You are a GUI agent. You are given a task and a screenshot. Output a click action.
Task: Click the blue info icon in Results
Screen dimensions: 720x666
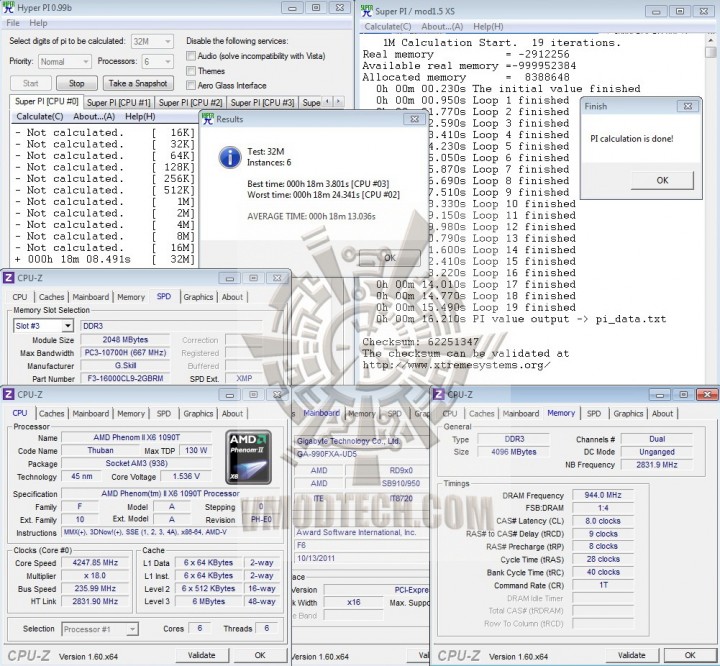[x=230, y=157]
